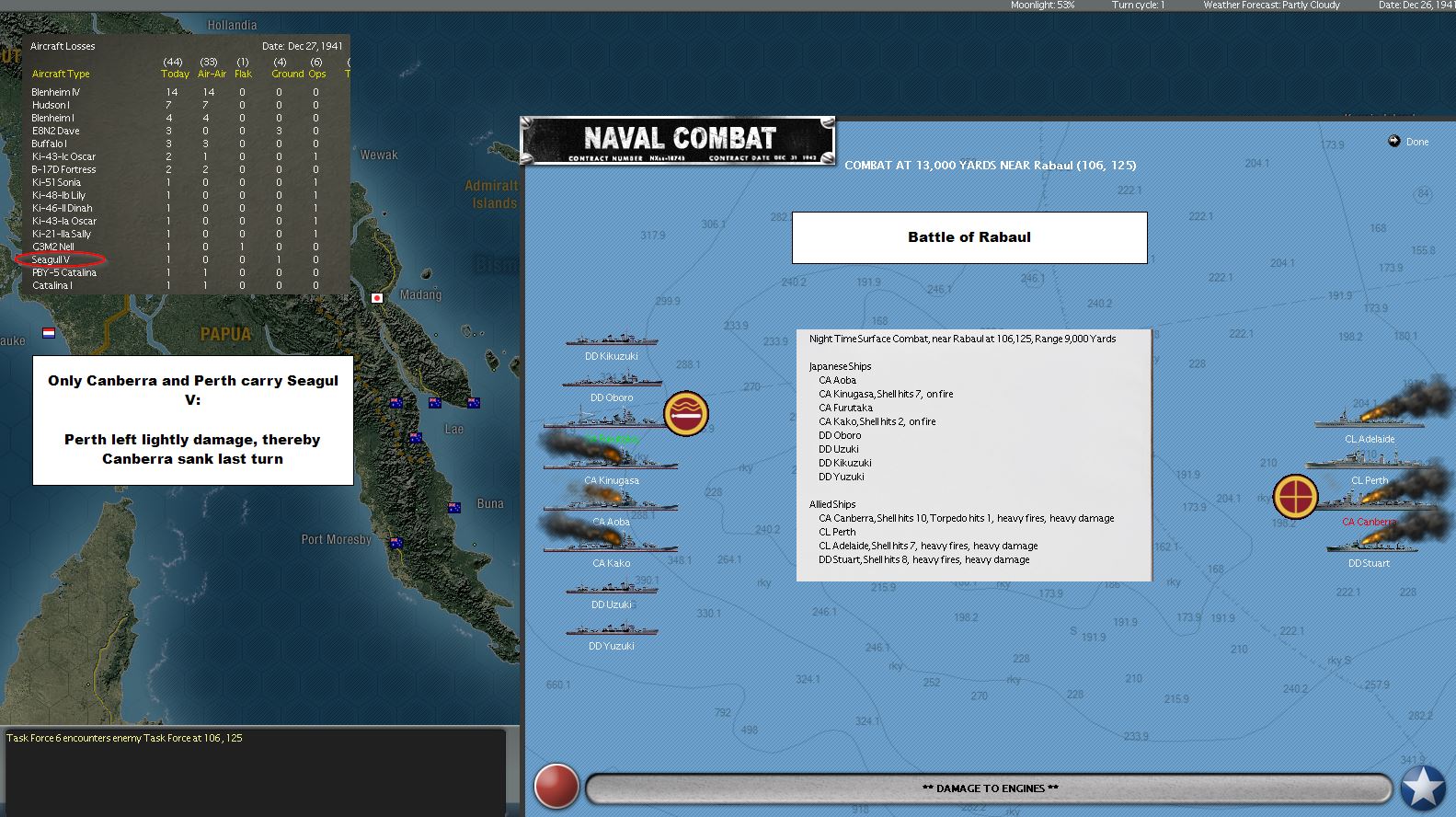This screenshot has height=817, width=1456.
Task: Click the red CA Canberra ship label
Action: (1370, 522)
